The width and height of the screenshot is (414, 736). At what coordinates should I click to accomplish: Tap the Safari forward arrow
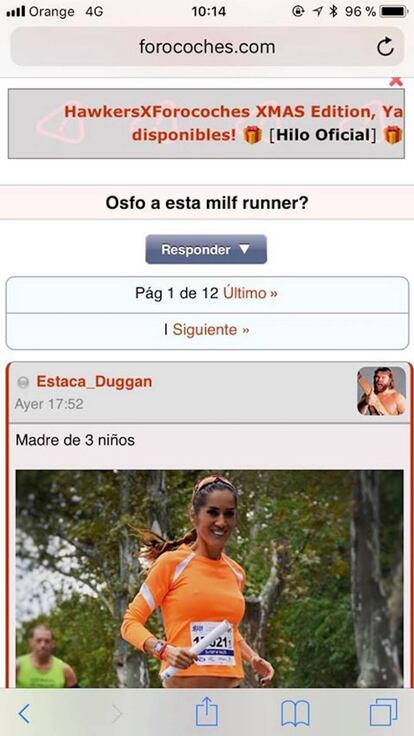(x=116, y=713)
